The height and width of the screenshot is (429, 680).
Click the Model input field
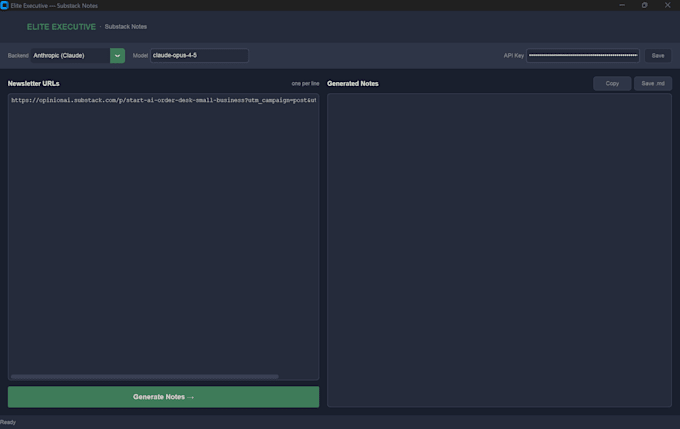(x=199, y=56)
